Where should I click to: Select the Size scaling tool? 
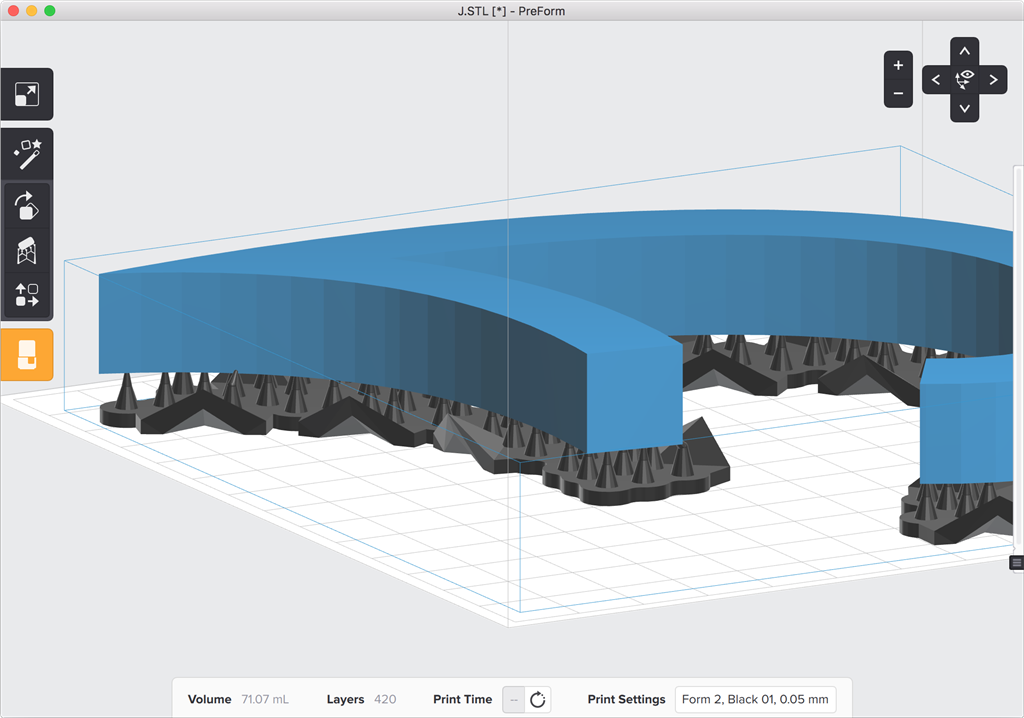click(26, 95)
